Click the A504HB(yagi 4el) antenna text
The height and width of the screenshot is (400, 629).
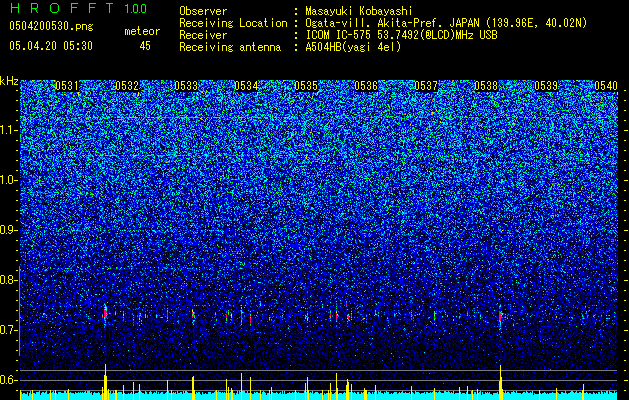click(353, 47)
